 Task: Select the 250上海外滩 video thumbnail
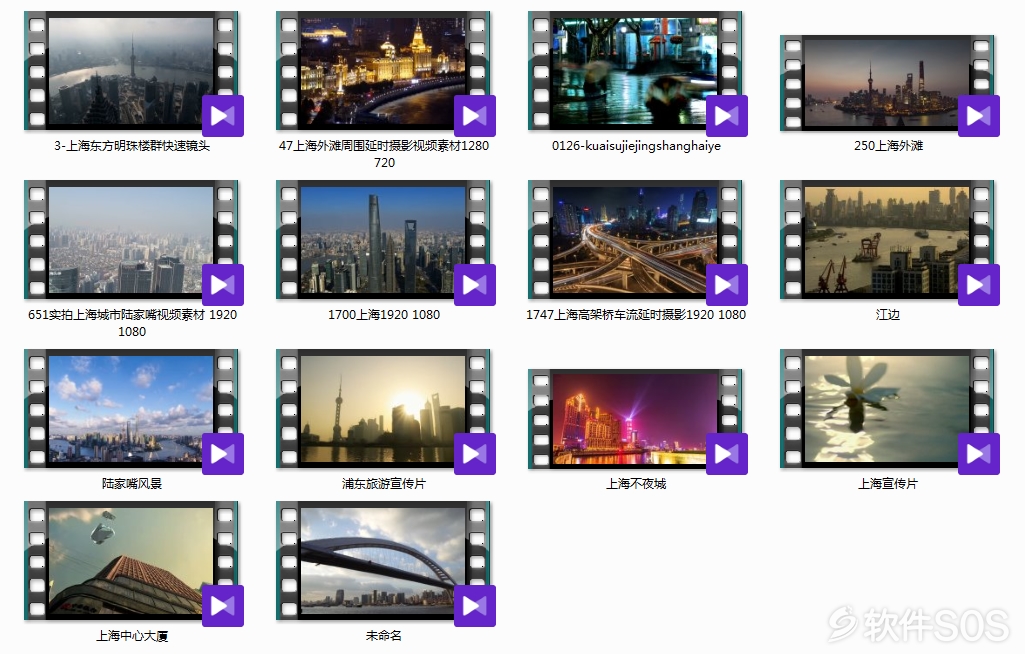coord(887,83)
